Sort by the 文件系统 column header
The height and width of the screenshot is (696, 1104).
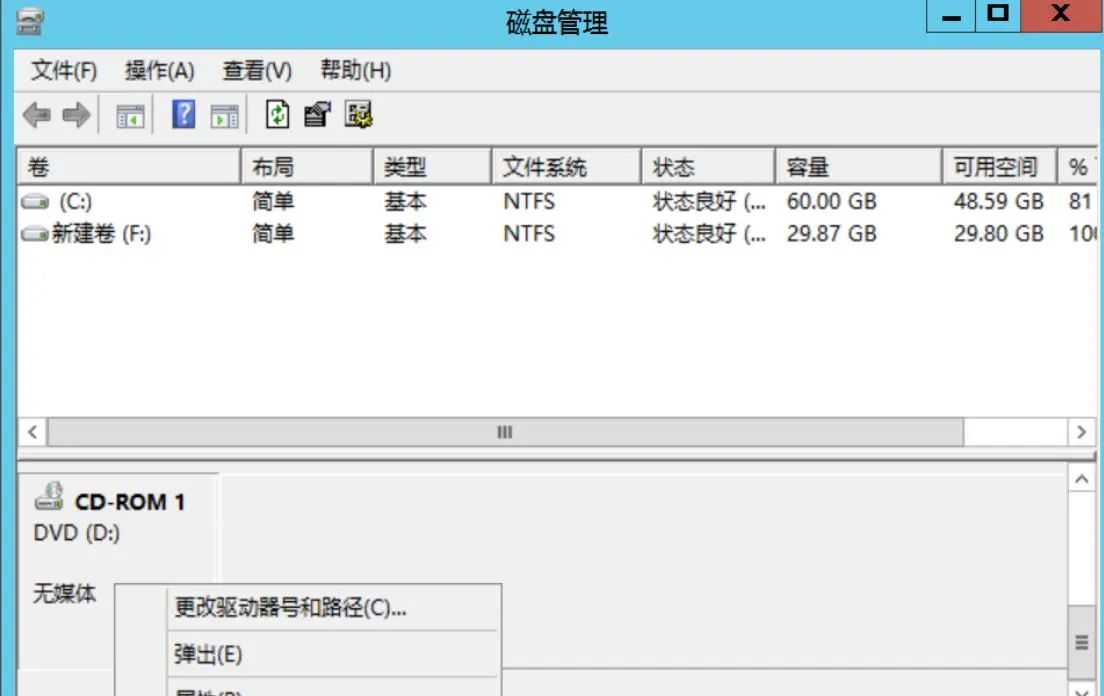[x=567, y=167]
